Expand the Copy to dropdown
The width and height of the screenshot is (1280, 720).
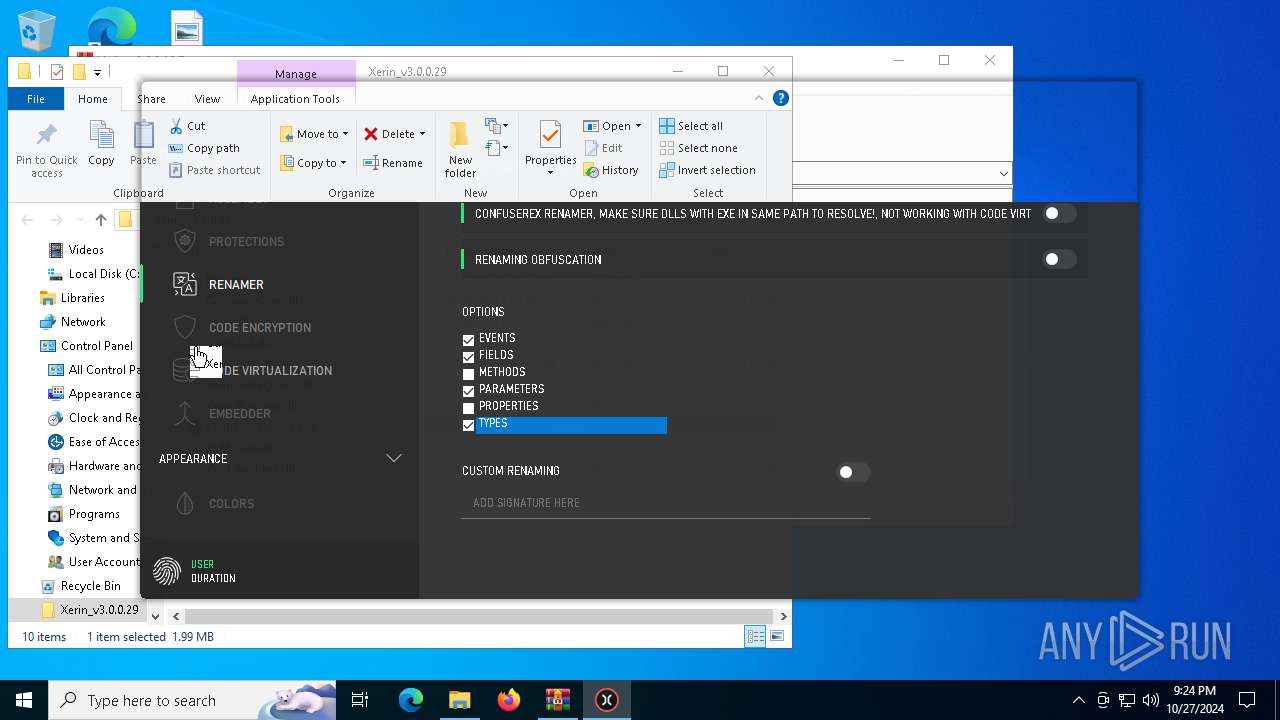point(343,163)
